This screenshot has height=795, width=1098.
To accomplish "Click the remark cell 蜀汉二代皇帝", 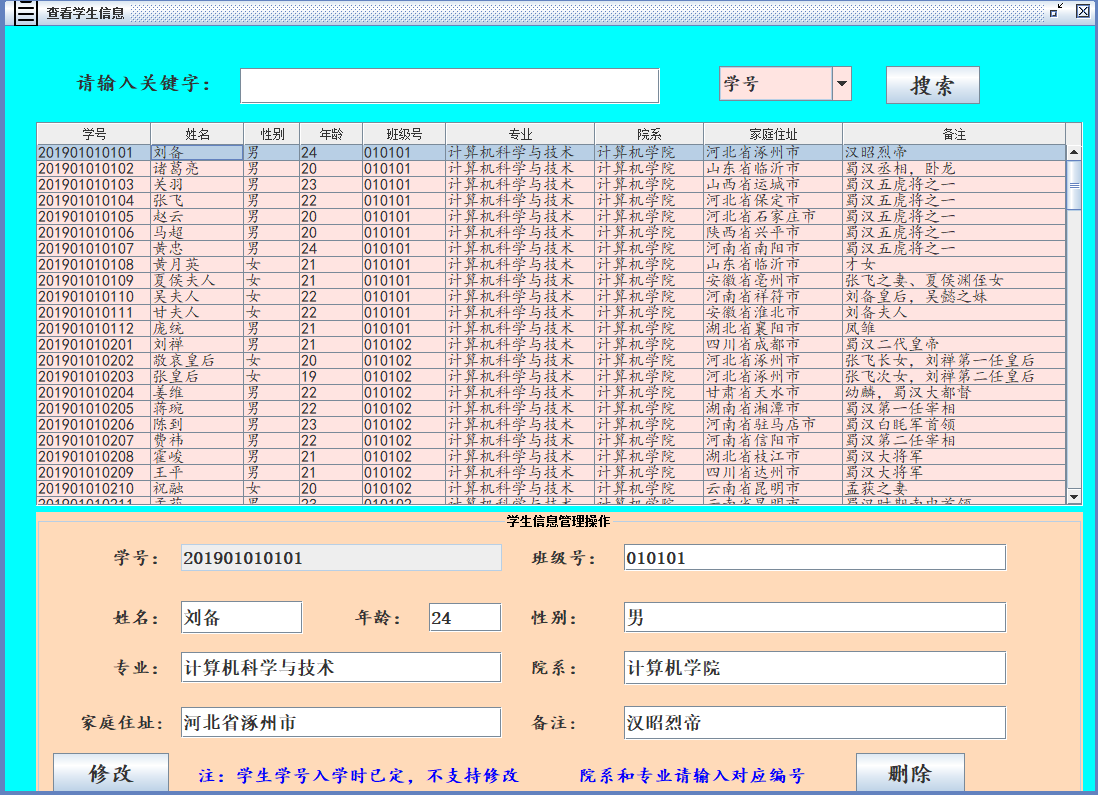I will click(954, 345).
